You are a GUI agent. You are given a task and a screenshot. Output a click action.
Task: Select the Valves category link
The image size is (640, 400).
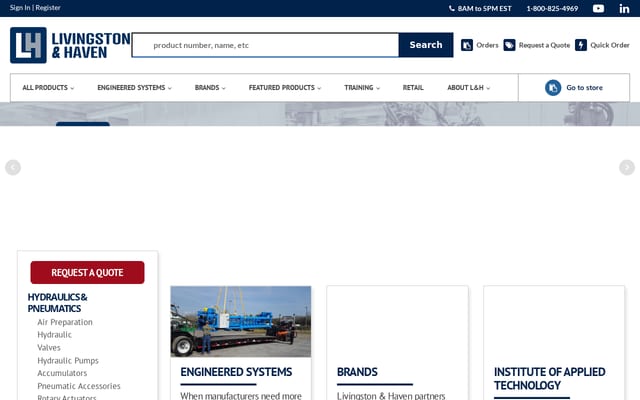(49, 347)
